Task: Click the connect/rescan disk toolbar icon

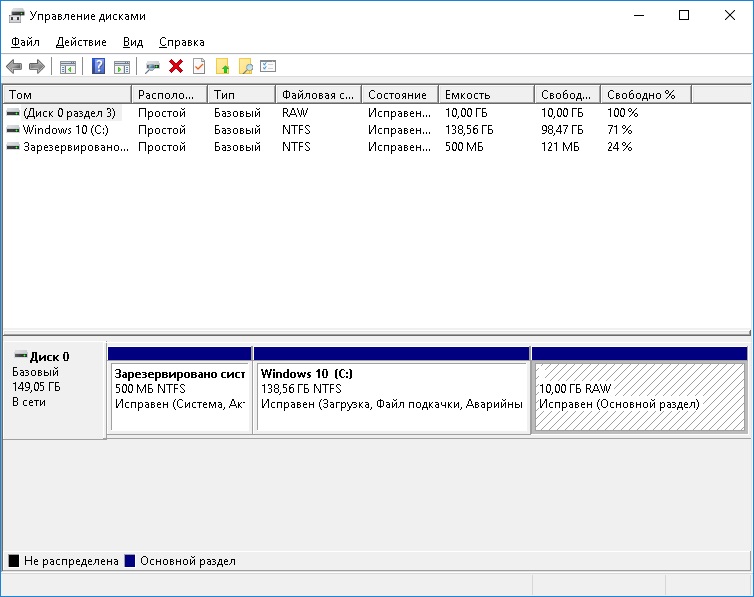Action: tap(152, 67)
